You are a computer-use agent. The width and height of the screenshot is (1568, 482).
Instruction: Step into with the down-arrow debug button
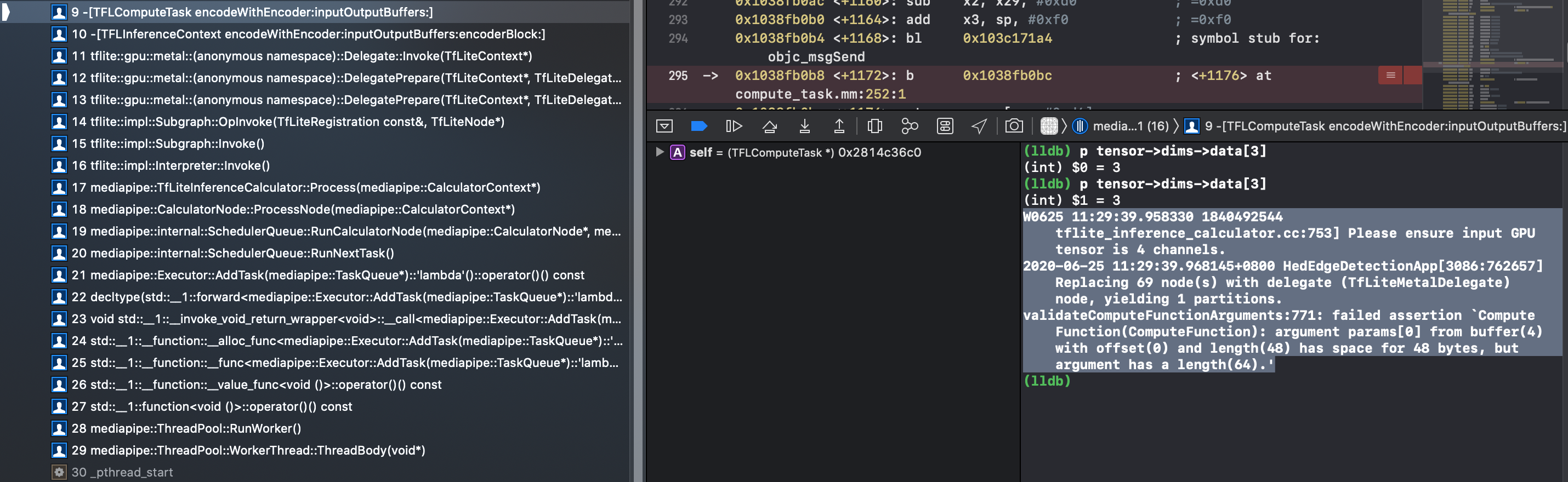(804, 126)
